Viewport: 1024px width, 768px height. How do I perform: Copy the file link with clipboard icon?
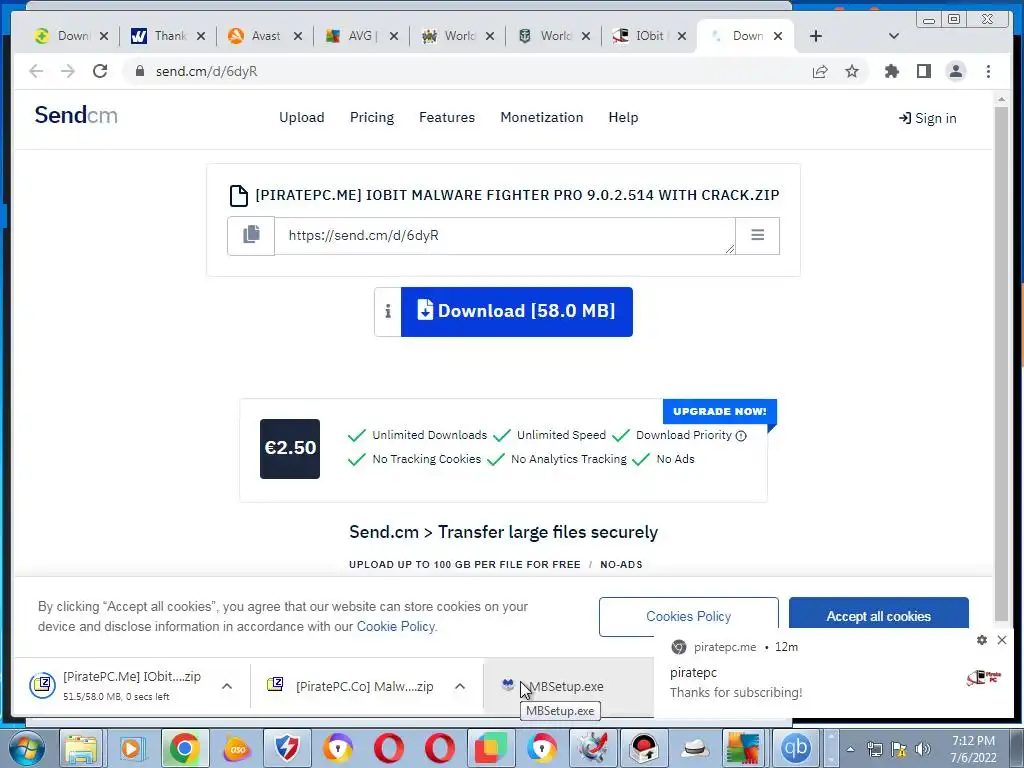click(251, 235)
